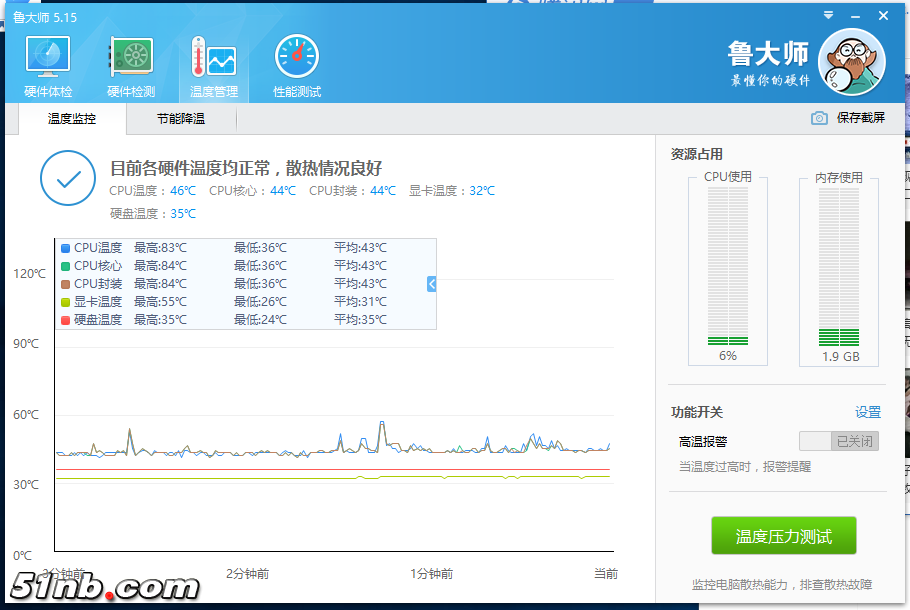
Task: Click the blue checkmark status circle
Action: tap(68, 179)
